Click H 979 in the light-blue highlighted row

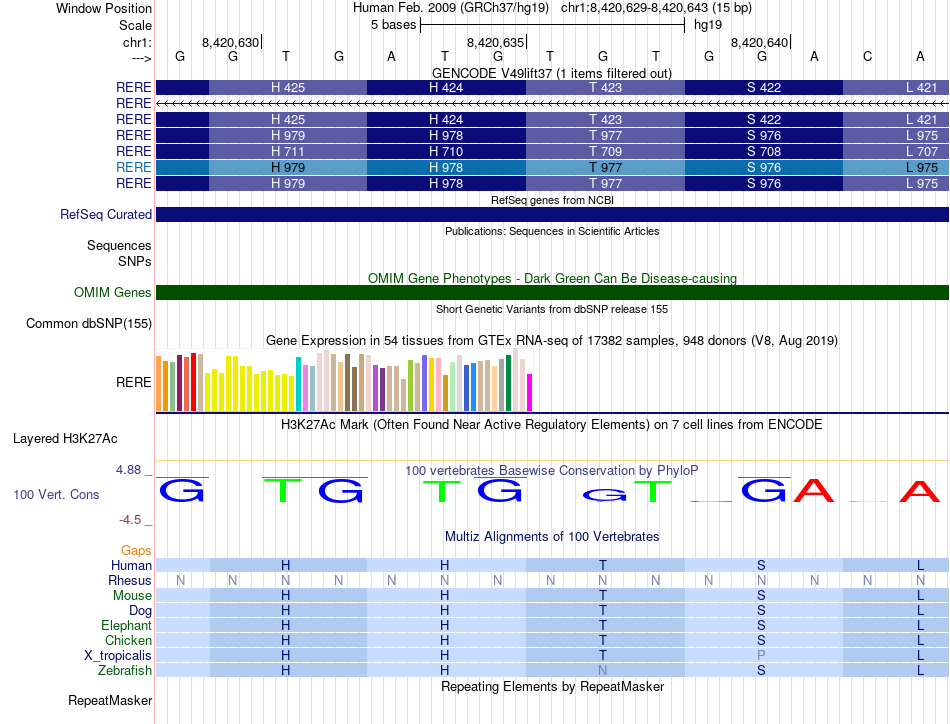[x=288, y=167]
